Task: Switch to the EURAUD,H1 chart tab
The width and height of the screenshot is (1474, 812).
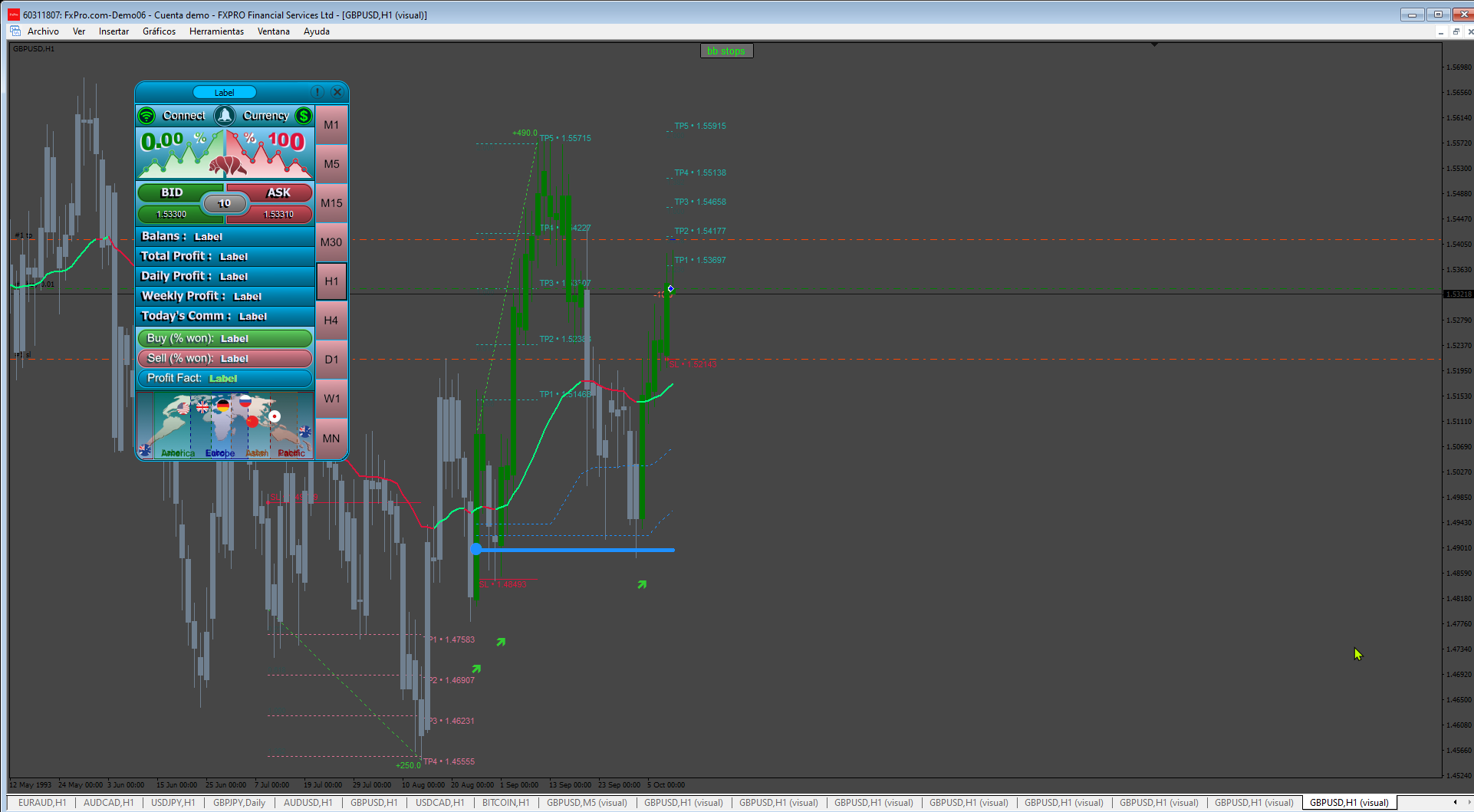Action: (42, 803)
